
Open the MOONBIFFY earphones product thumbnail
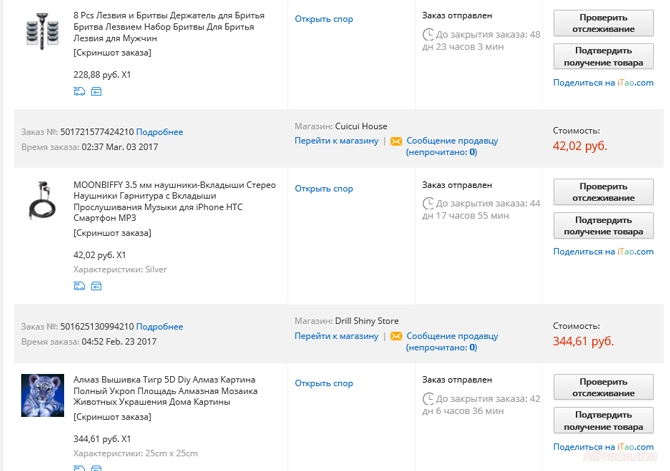[x=42, y=201]
